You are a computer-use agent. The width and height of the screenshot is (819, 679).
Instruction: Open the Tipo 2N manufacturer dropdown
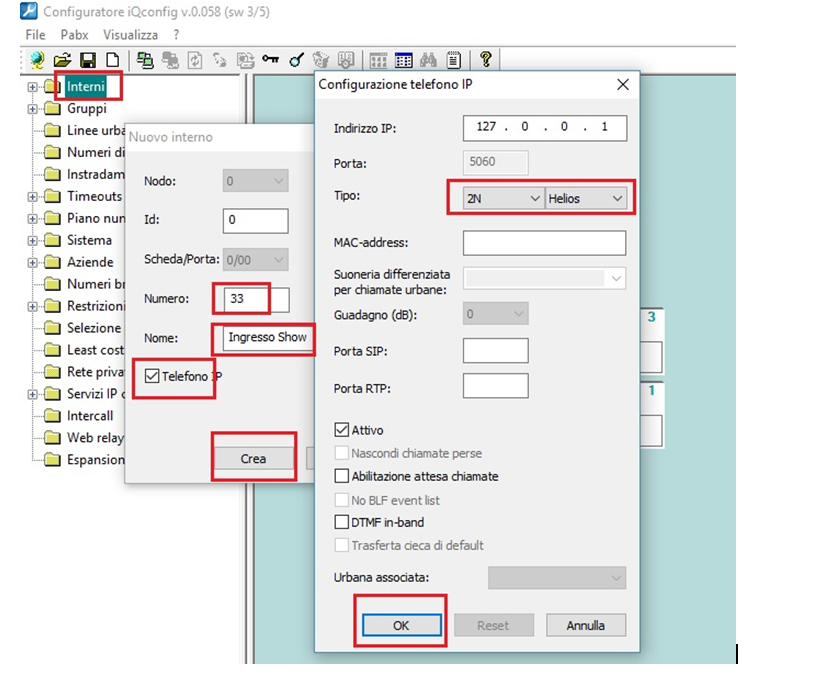[x=503, y=199]
